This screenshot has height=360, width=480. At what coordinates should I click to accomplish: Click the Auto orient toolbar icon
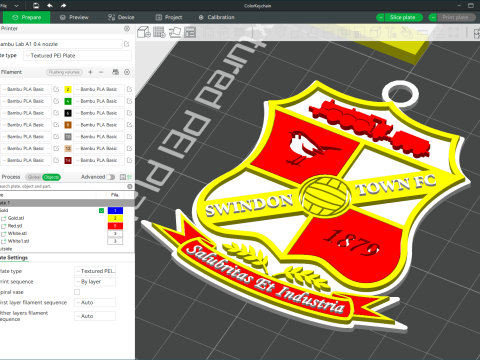(x=175, y=32)
